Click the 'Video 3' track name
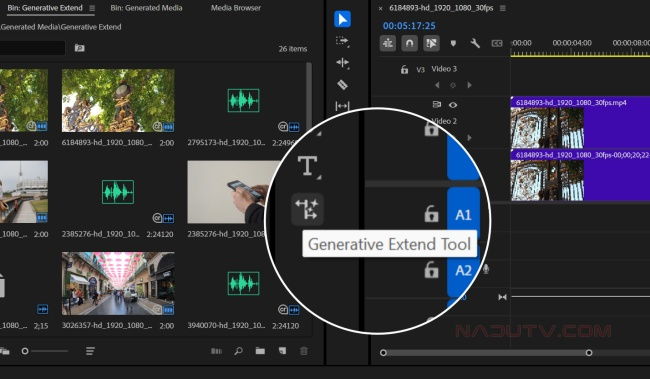Screen dimensions: 650x379 point(444,69)
